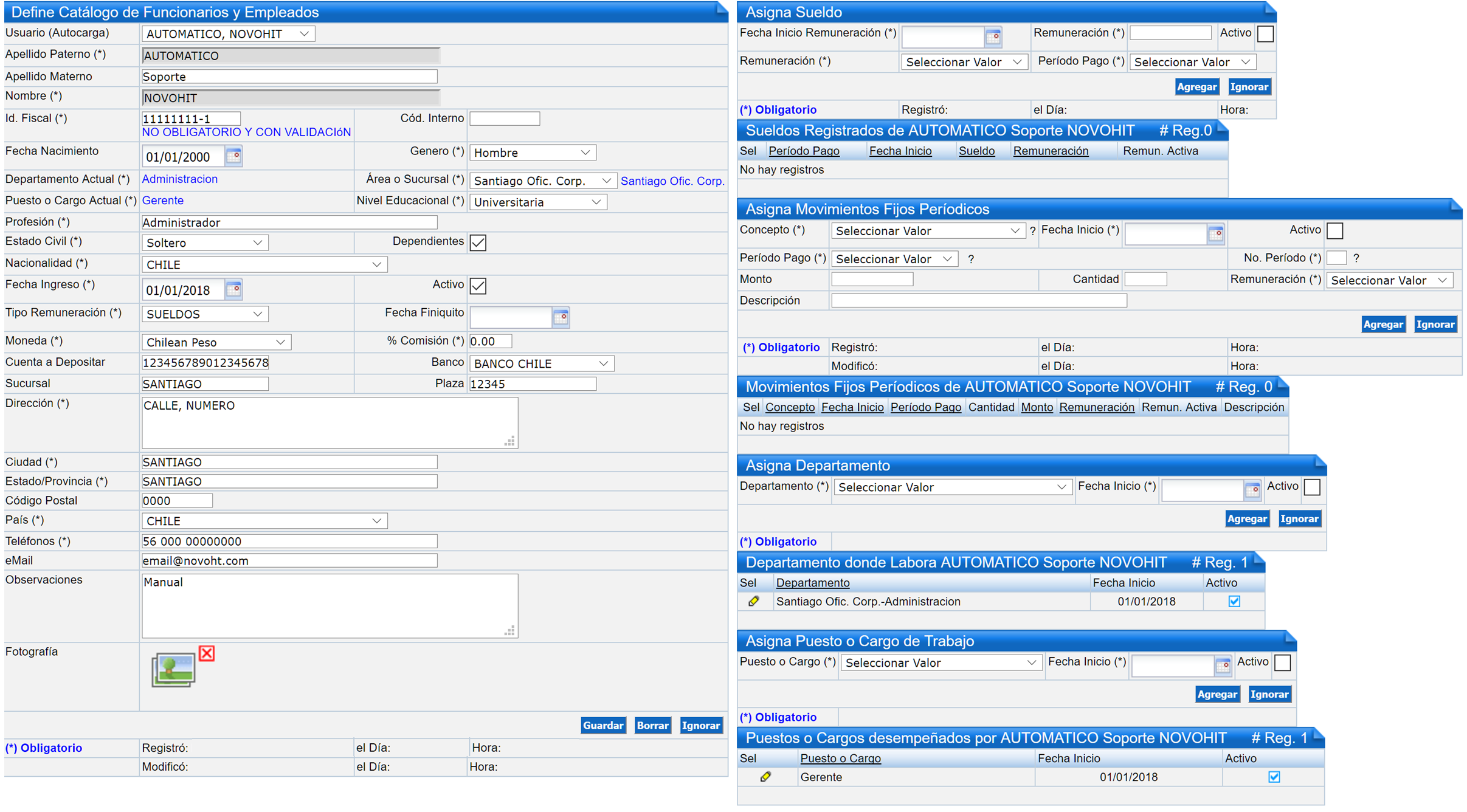Viewport: 1467px width, 812px height.
Task: Click the Guardar button
Action: point(602,725)
